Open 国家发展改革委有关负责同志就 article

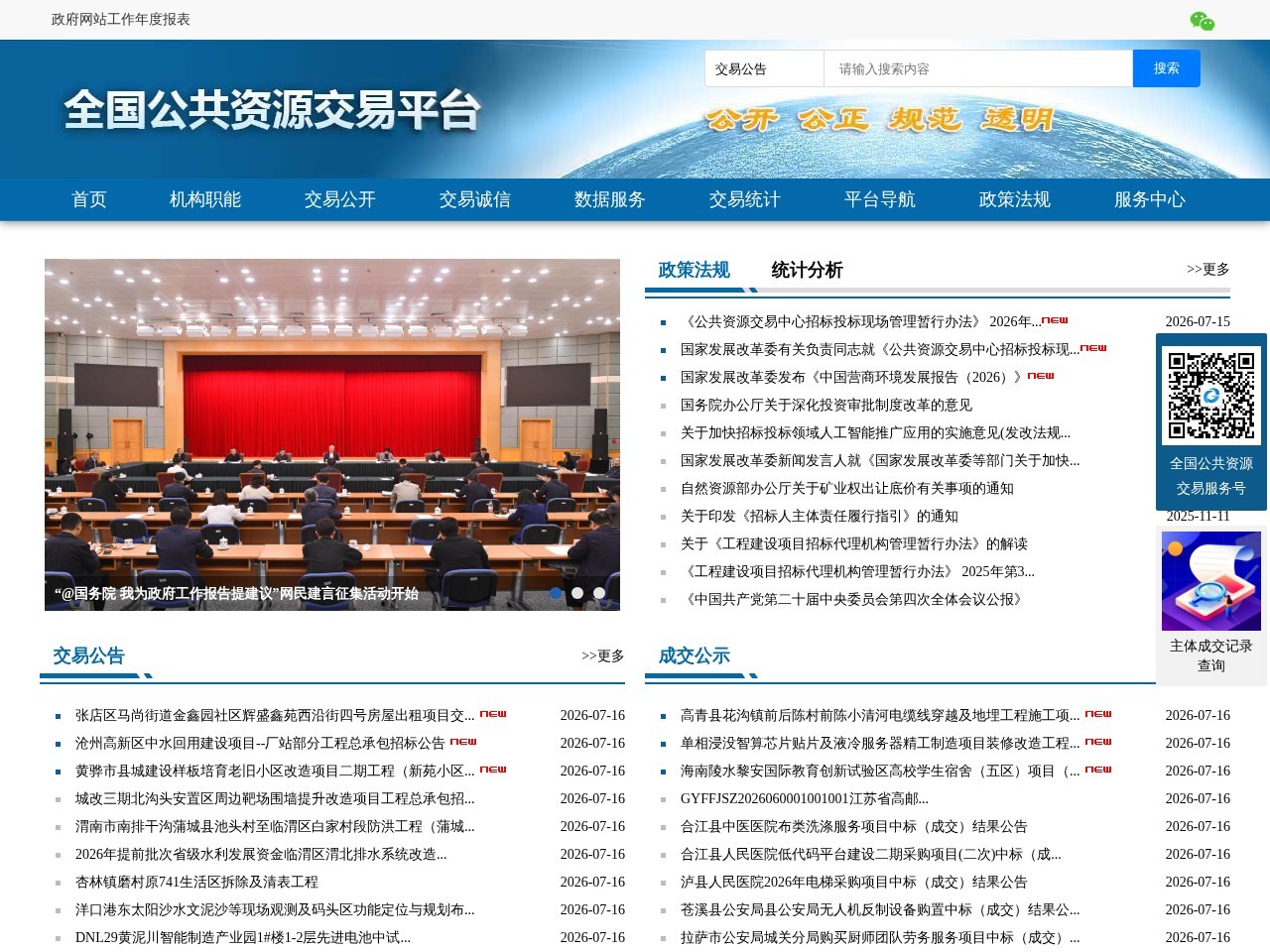[x=880, y=349]
